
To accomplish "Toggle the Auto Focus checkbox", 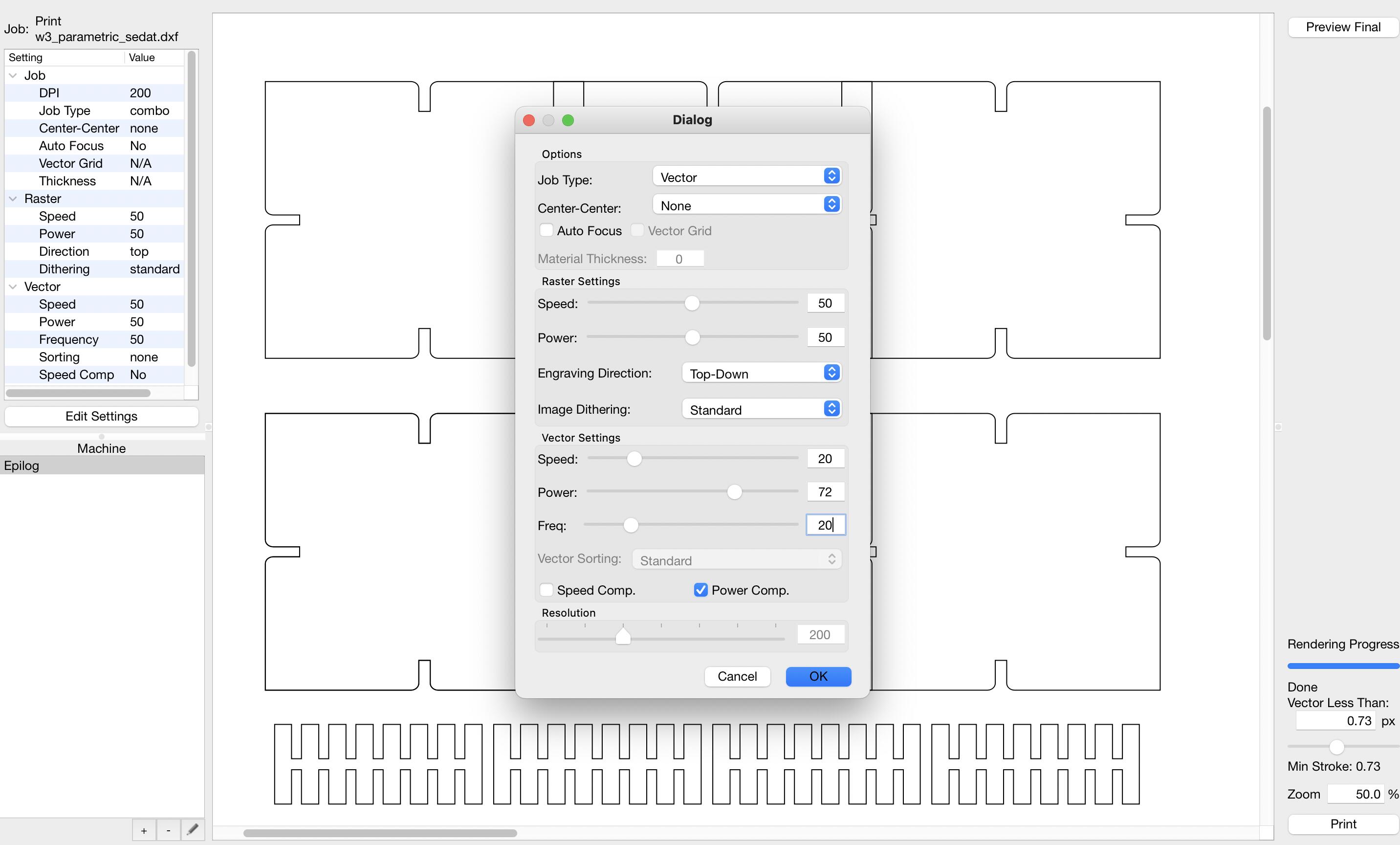I will tap(546, 230).
